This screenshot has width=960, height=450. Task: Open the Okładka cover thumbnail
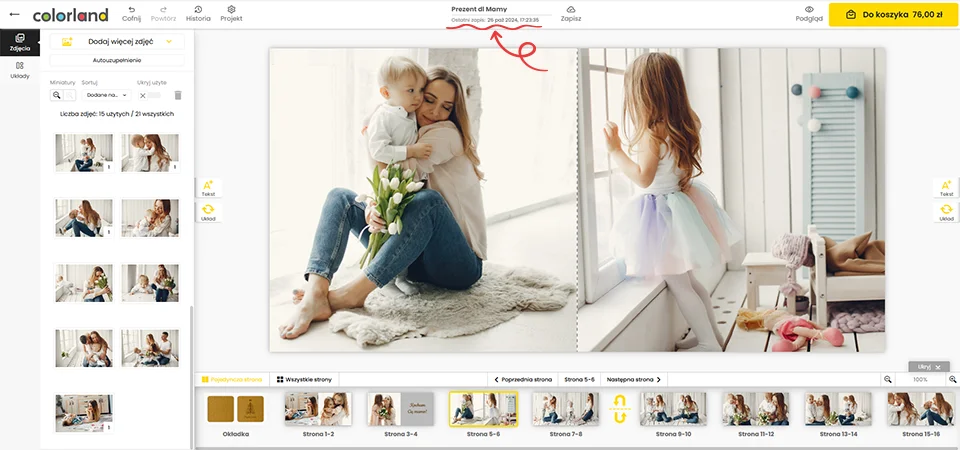point(236,409)
